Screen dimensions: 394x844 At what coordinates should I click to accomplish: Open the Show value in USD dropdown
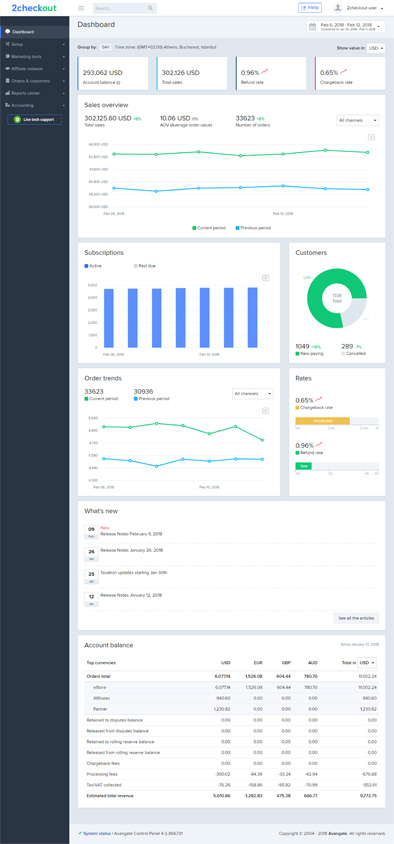click(x=376, y=48)
